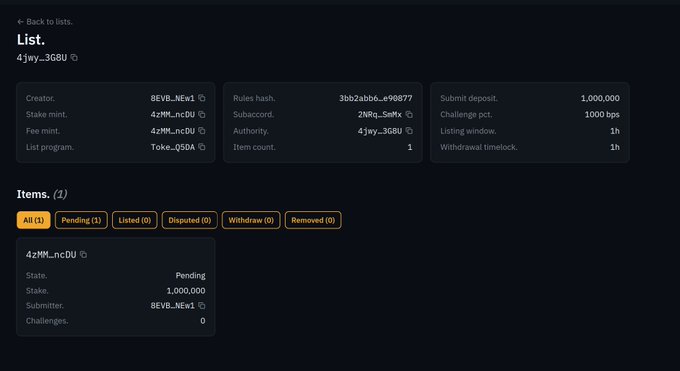Copy the list address 4jwy…3G8U under the title
This screenshot has height=371, width=680.
[74, 57]
